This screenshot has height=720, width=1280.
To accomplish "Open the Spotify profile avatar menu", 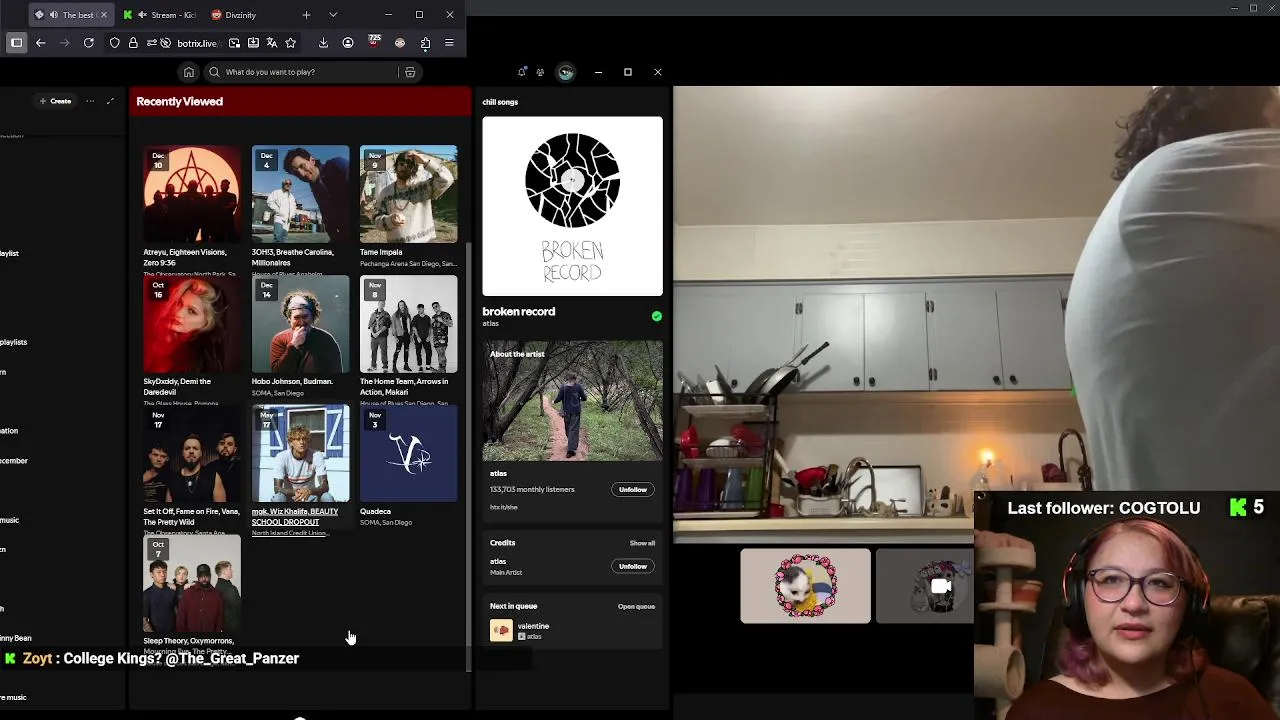I will (x=566, y=72).
